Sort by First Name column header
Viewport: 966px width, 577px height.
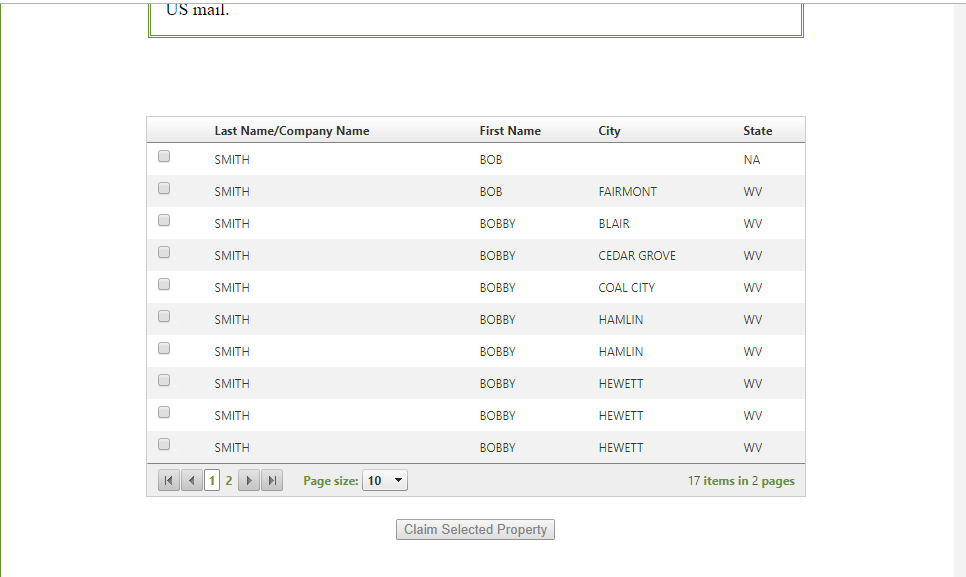[510, 131]
